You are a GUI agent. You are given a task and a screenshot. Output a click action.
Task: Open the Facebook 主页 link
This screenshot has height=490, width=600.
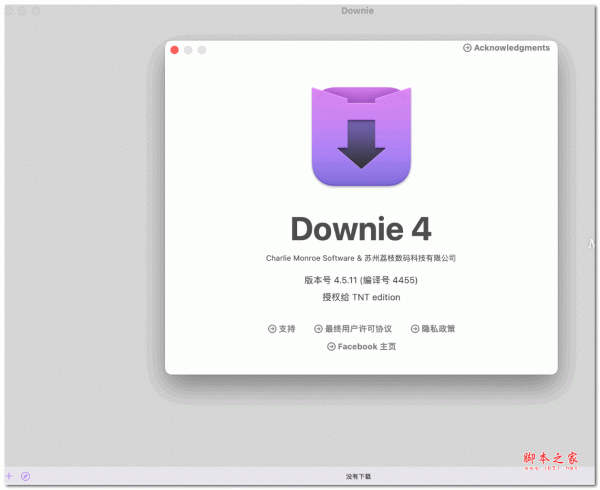(x=362, y=347)
